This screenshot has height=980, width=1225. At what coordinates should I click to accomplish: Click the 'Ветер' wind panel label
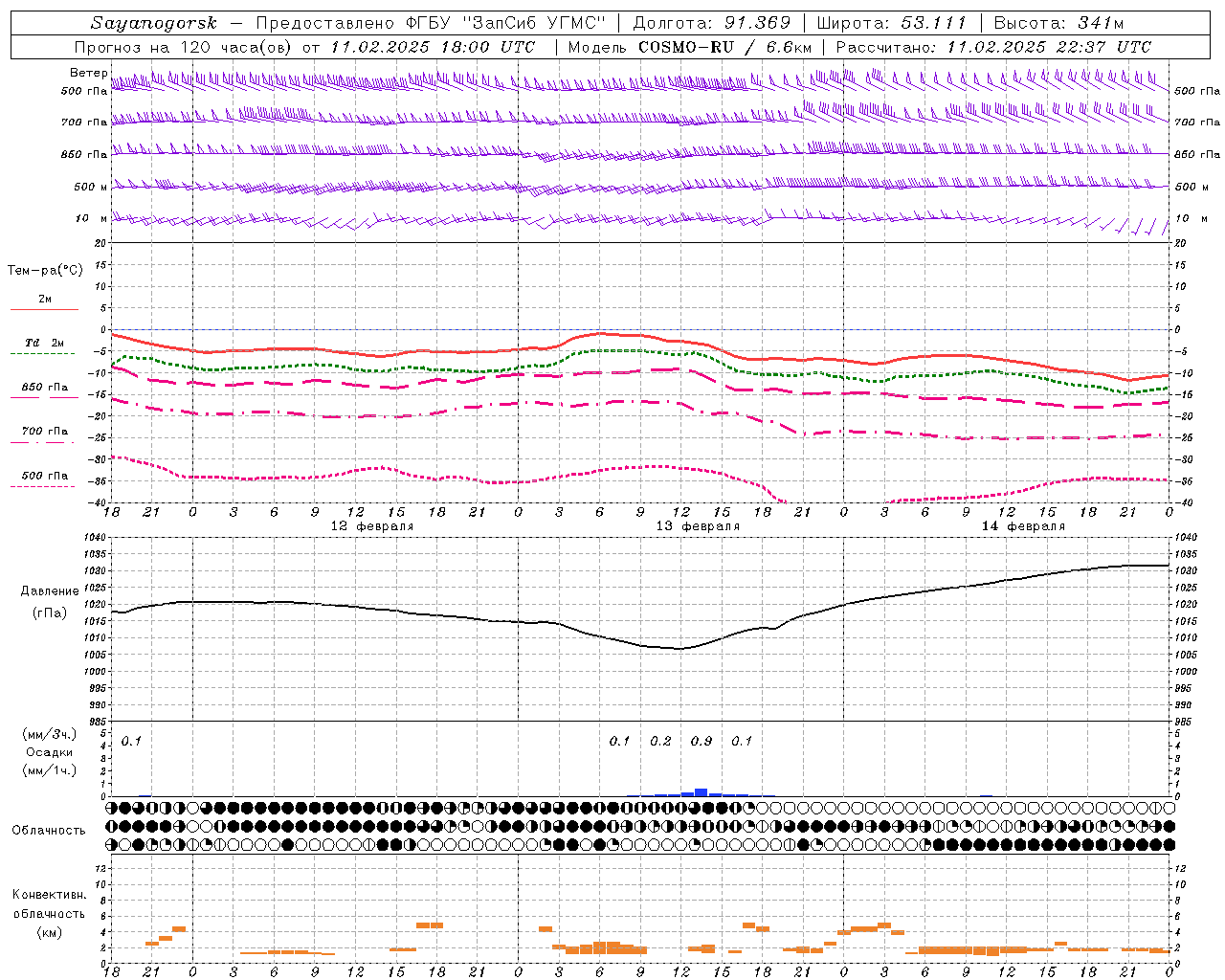click(x=88, y=73)
